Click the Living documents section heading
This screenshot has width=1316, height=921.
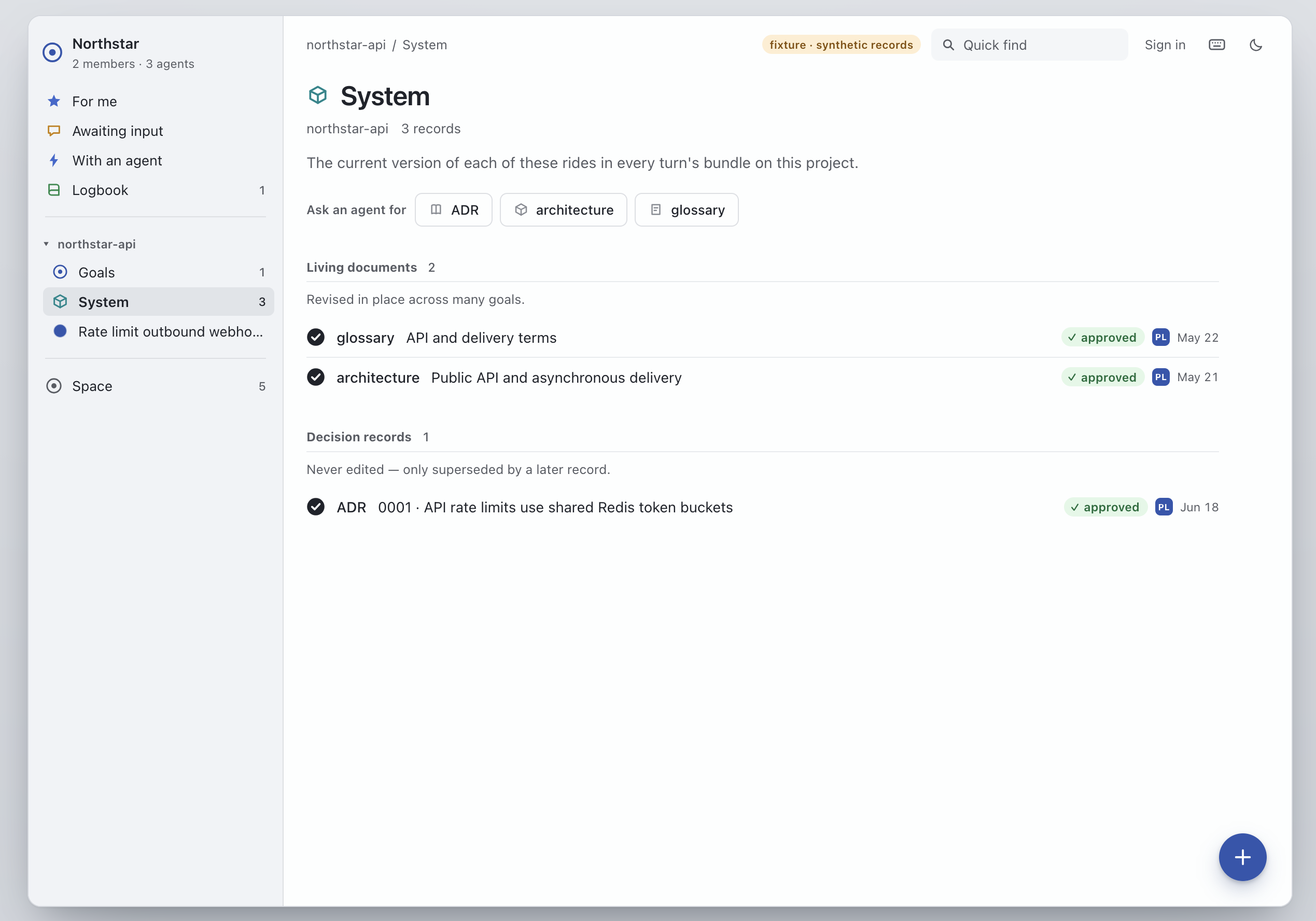tap(362, 267)
